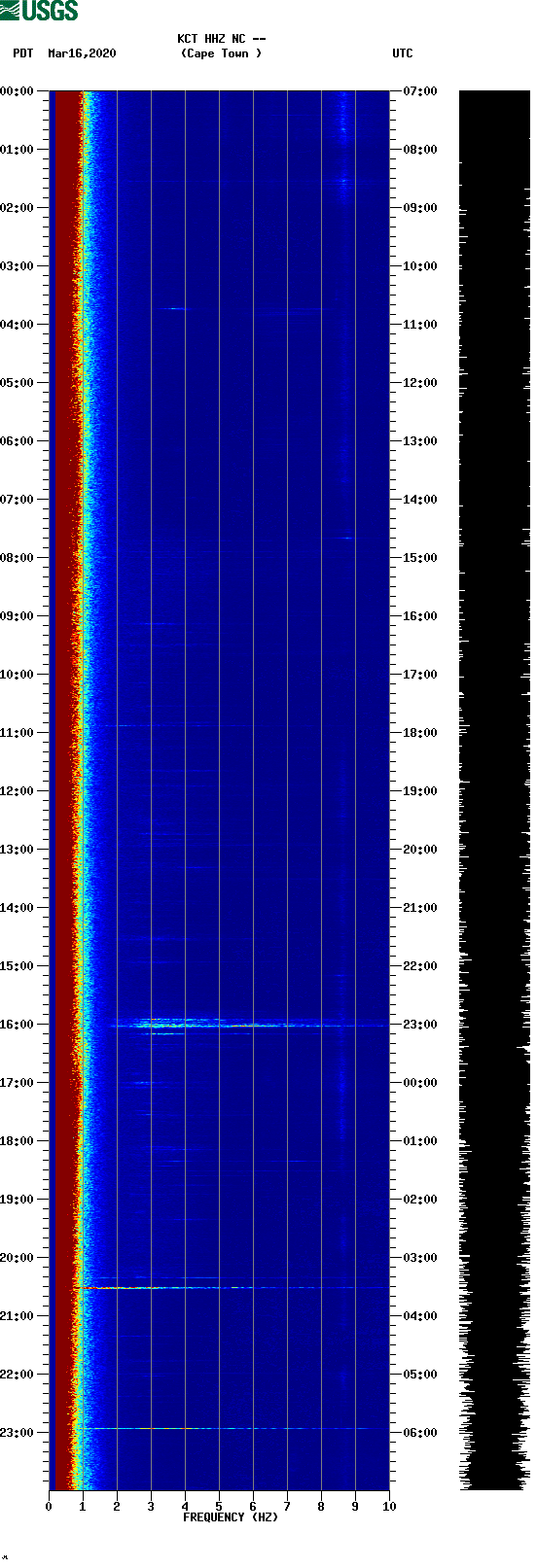Click the 0 frequency axis tick label
This screenshot has height=1568, width=537.
49,1507
